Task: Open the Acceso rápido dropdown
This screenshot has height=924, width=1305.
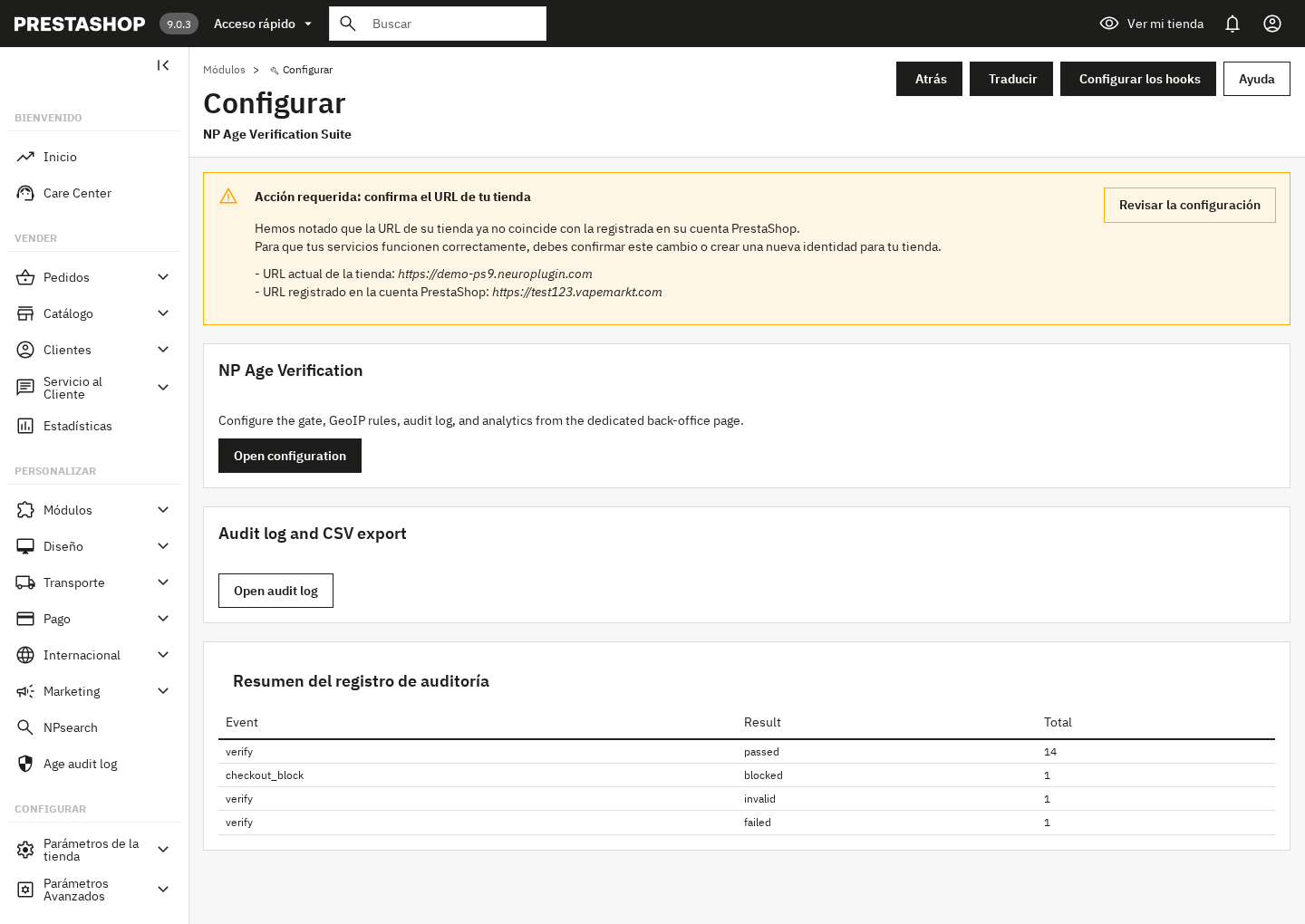Action: click(263, 24)
